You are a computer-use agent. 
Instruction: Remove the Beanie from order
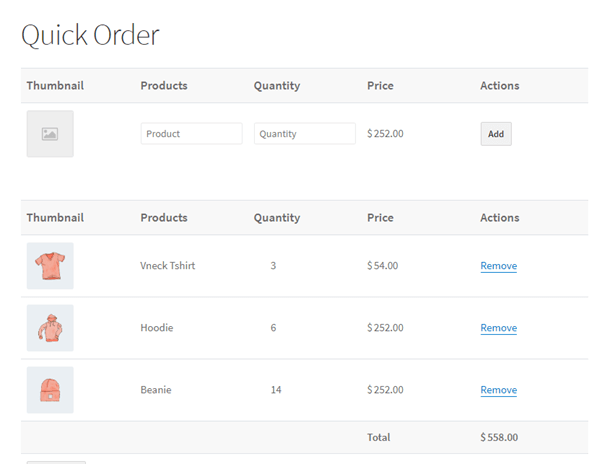[498, 390]
